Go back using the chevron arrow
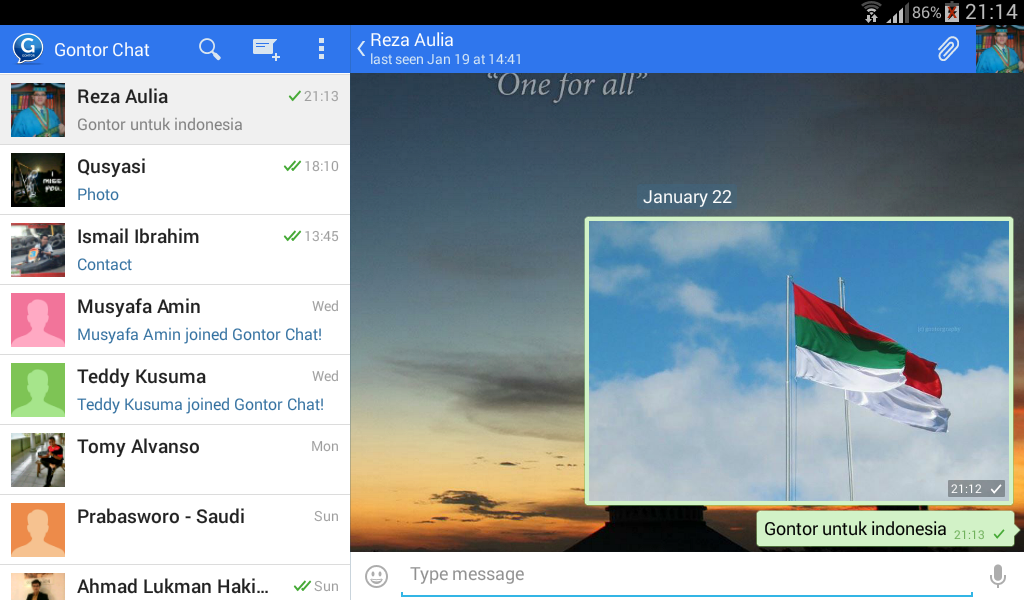 (361, 49)
